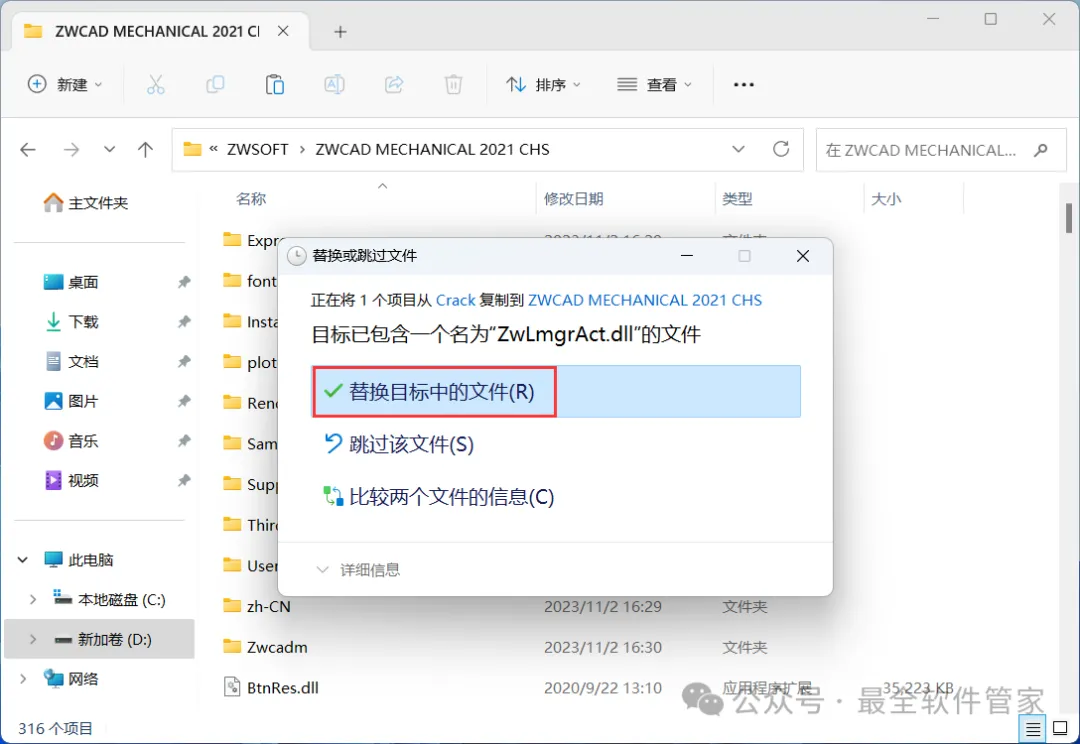Expand 详细信息 in the replace dialog
This screenshot has width=1080, height=744.
pos(357,570)
